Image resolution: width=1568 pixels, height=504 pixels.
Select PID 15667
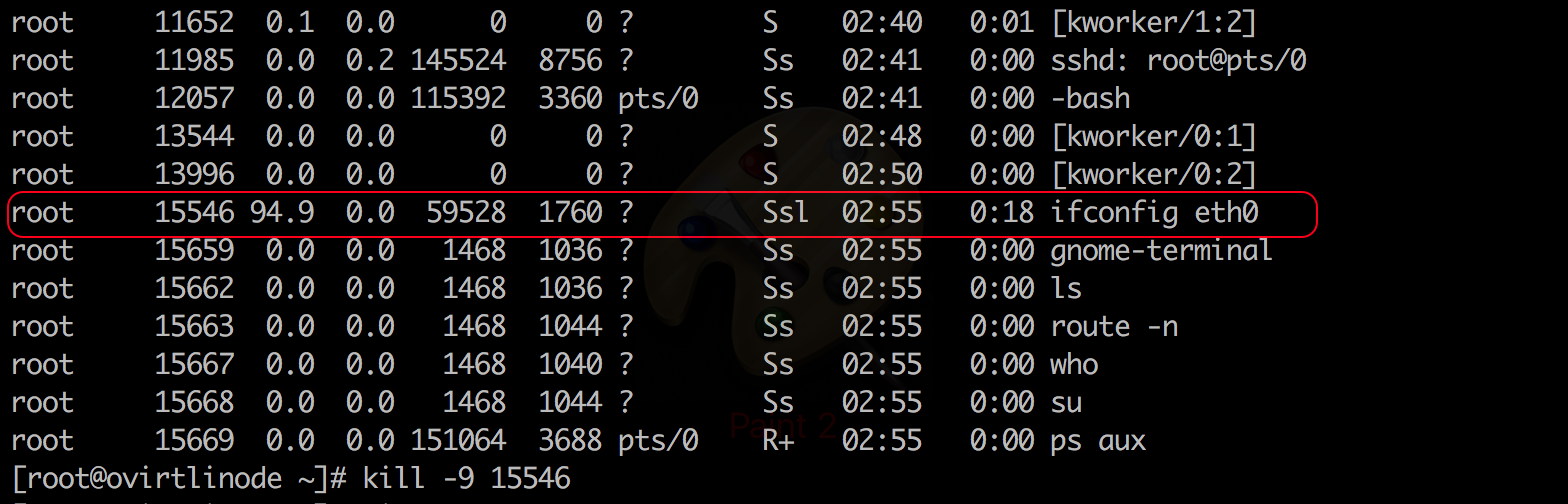(x=194, y=364)
